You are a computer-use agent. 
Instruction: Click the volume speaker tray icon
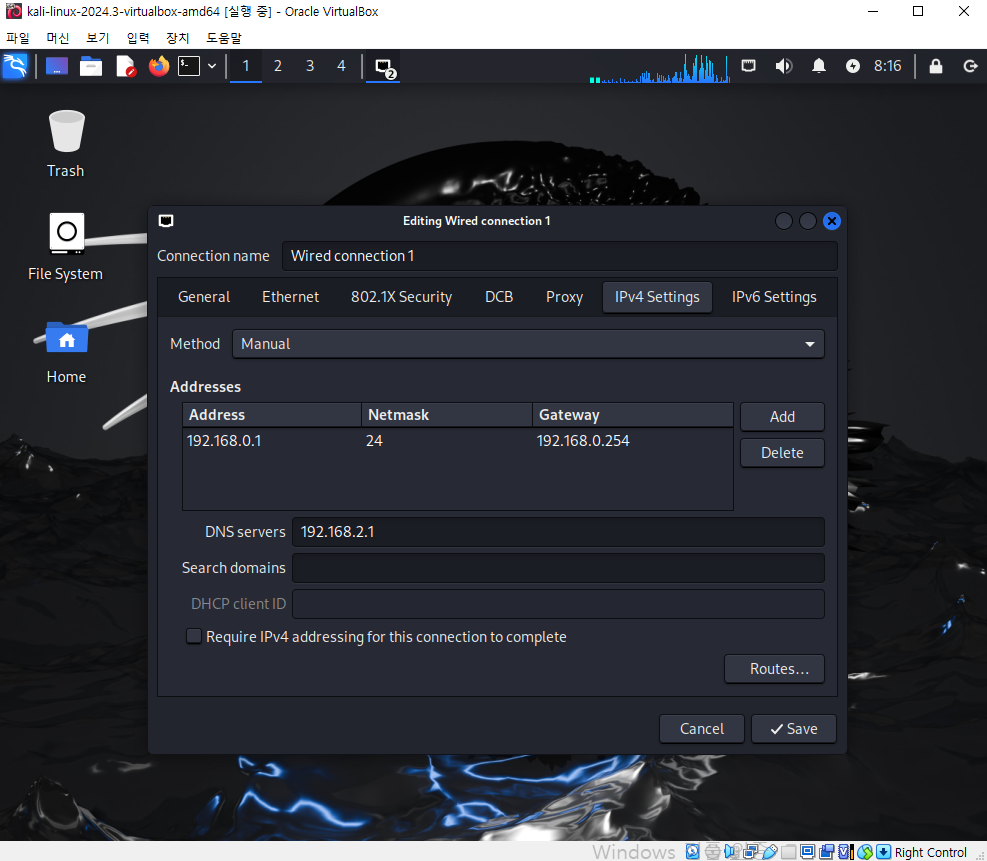point(784,65)
